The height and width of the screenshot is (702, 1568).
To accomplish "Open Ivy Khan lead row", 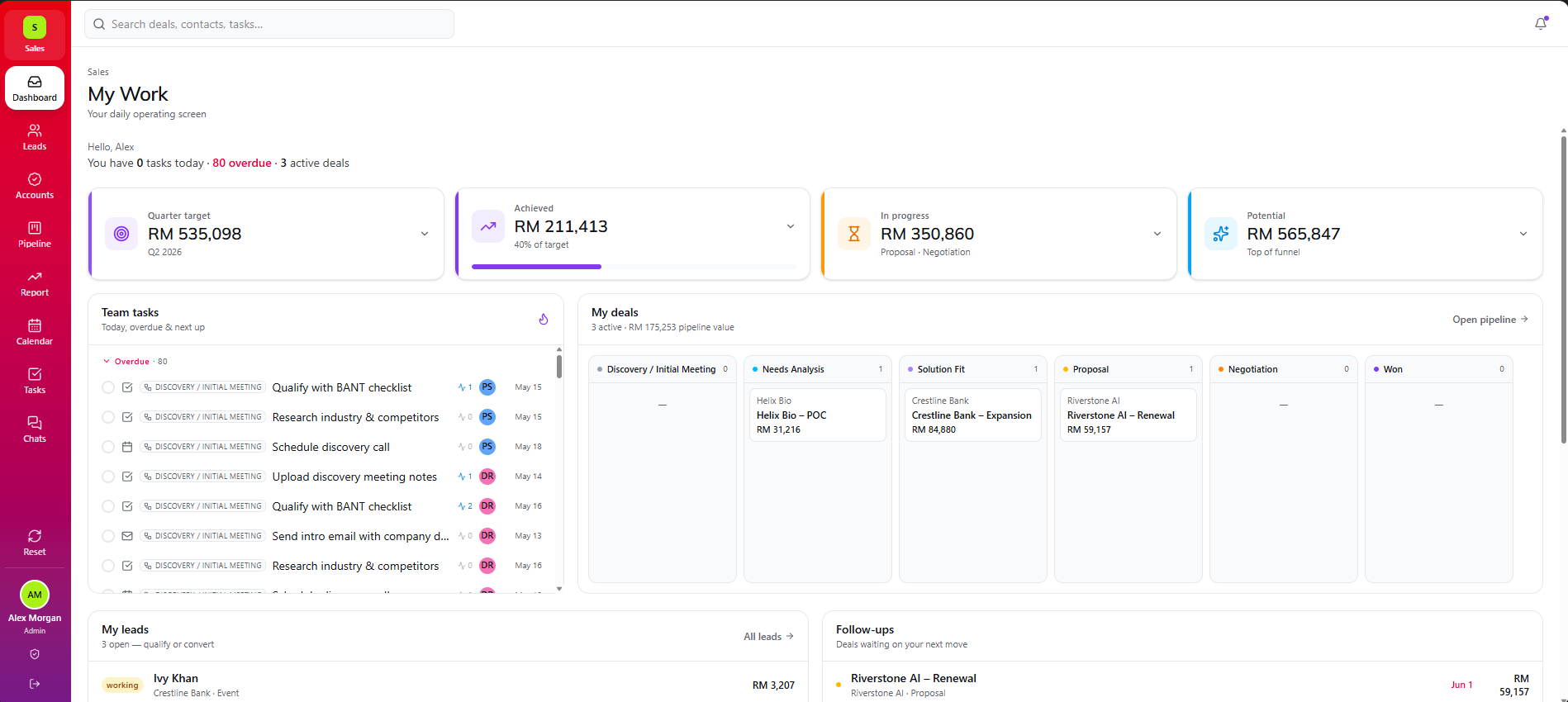I will 449,685.
